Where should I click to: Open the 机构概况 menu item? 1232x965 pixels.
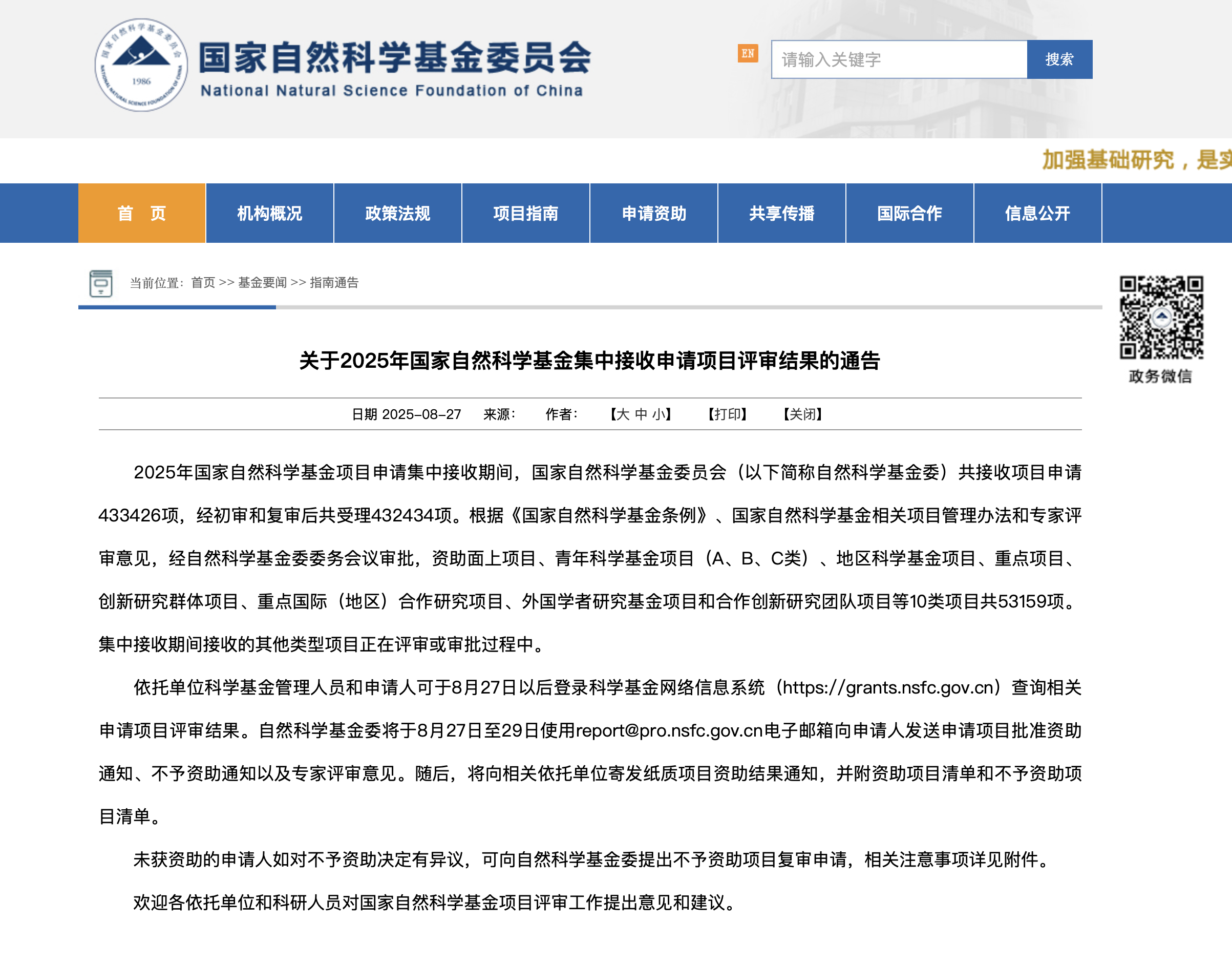click(x=269, y=213)
